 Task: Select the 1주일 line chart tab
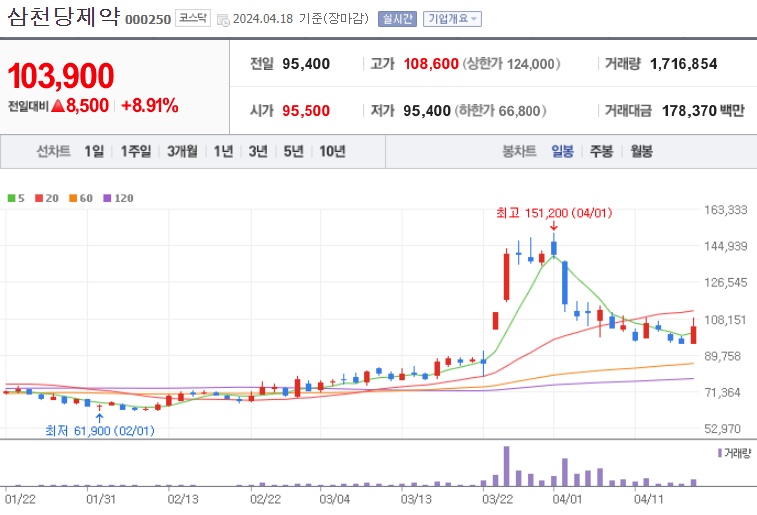136,152
